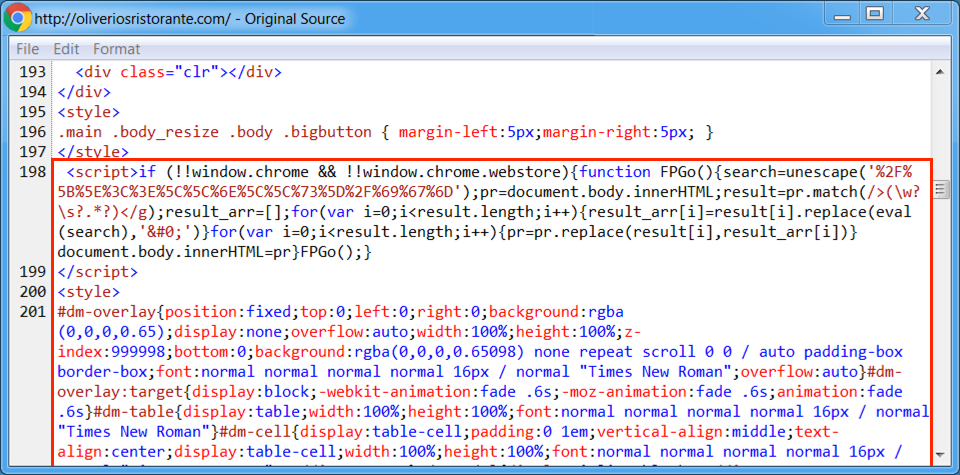Viewport: 960px width, 475px height.
Task: Click the vertical scrollbar thumb
Action: [x=939, y=190]
